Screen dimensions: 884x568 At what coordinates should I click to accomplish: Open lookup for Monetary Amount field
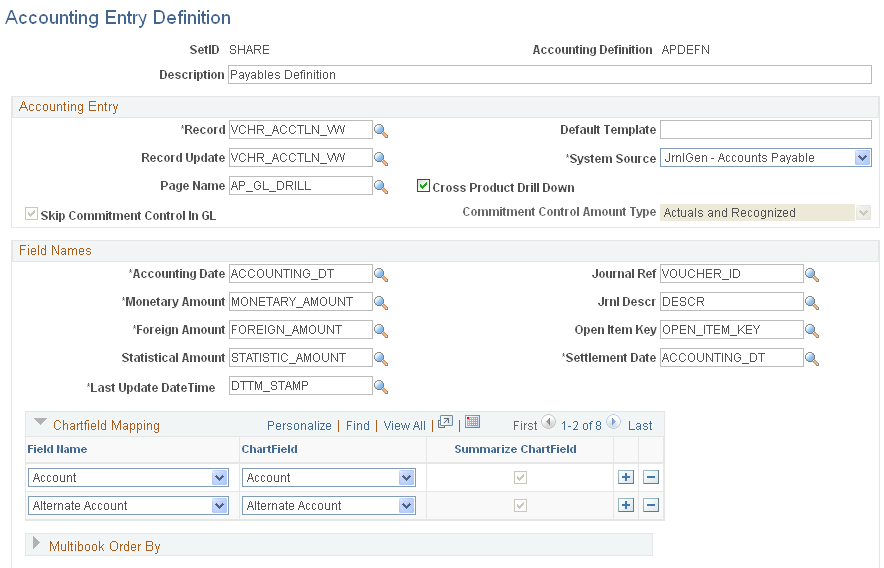click(x=381, y=303)
